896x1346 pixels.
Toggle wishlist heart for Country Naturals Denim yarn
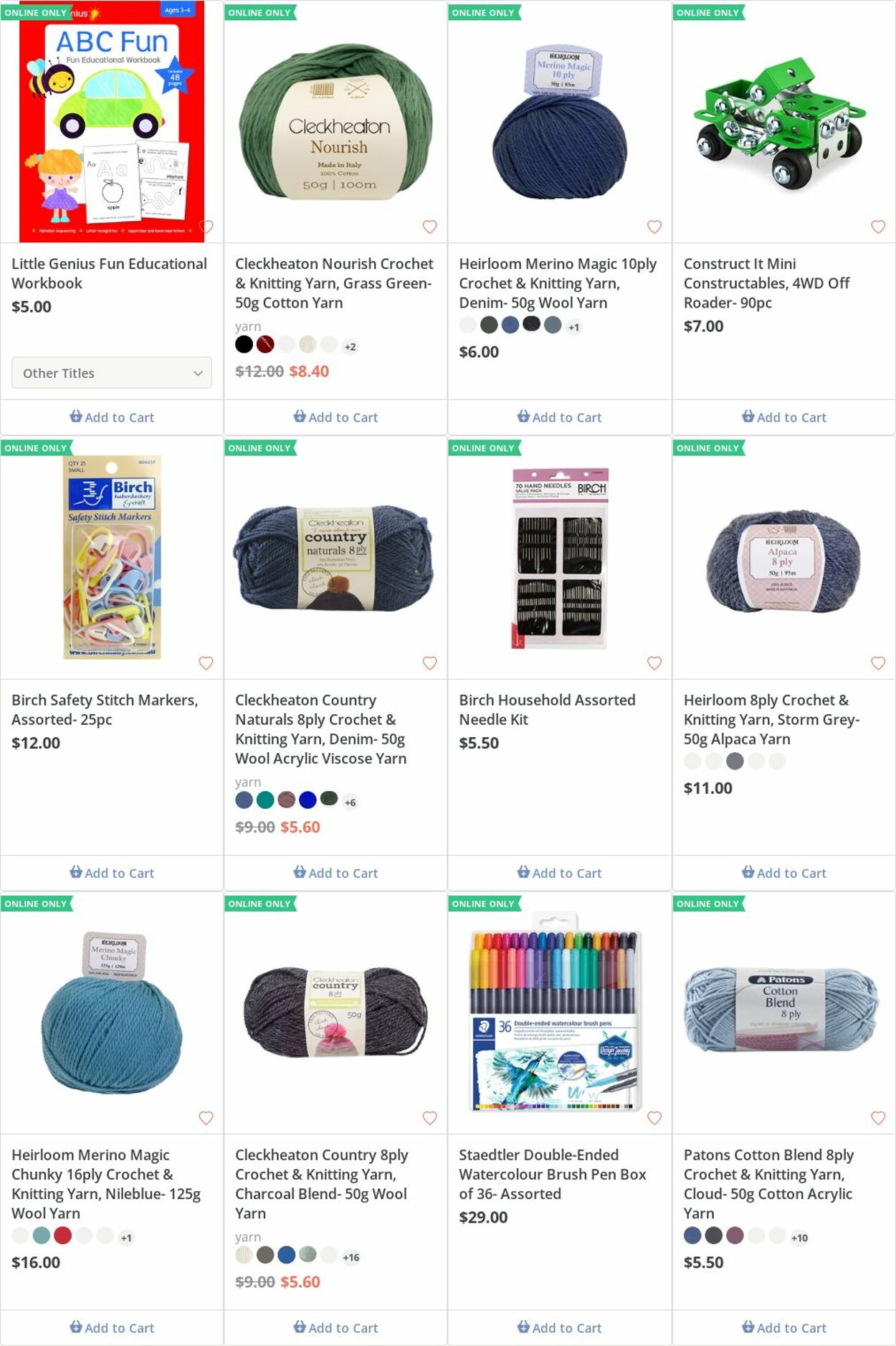pyautogui.click(x=430, y=663)
